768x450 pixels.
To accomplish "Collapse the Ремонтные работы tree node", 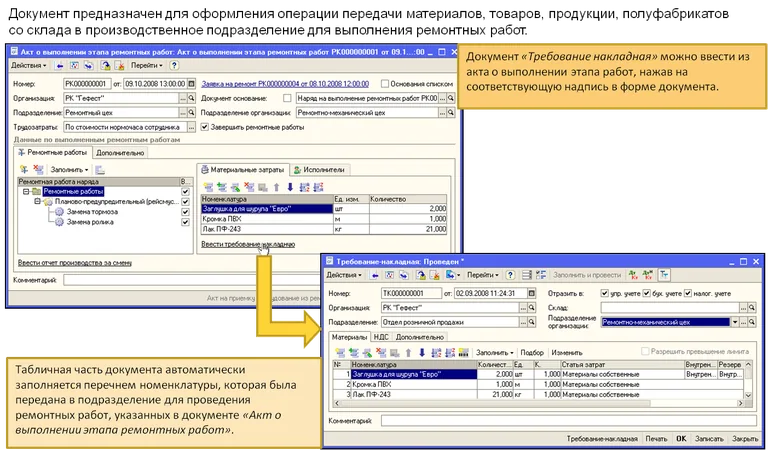I will point(25,191).
